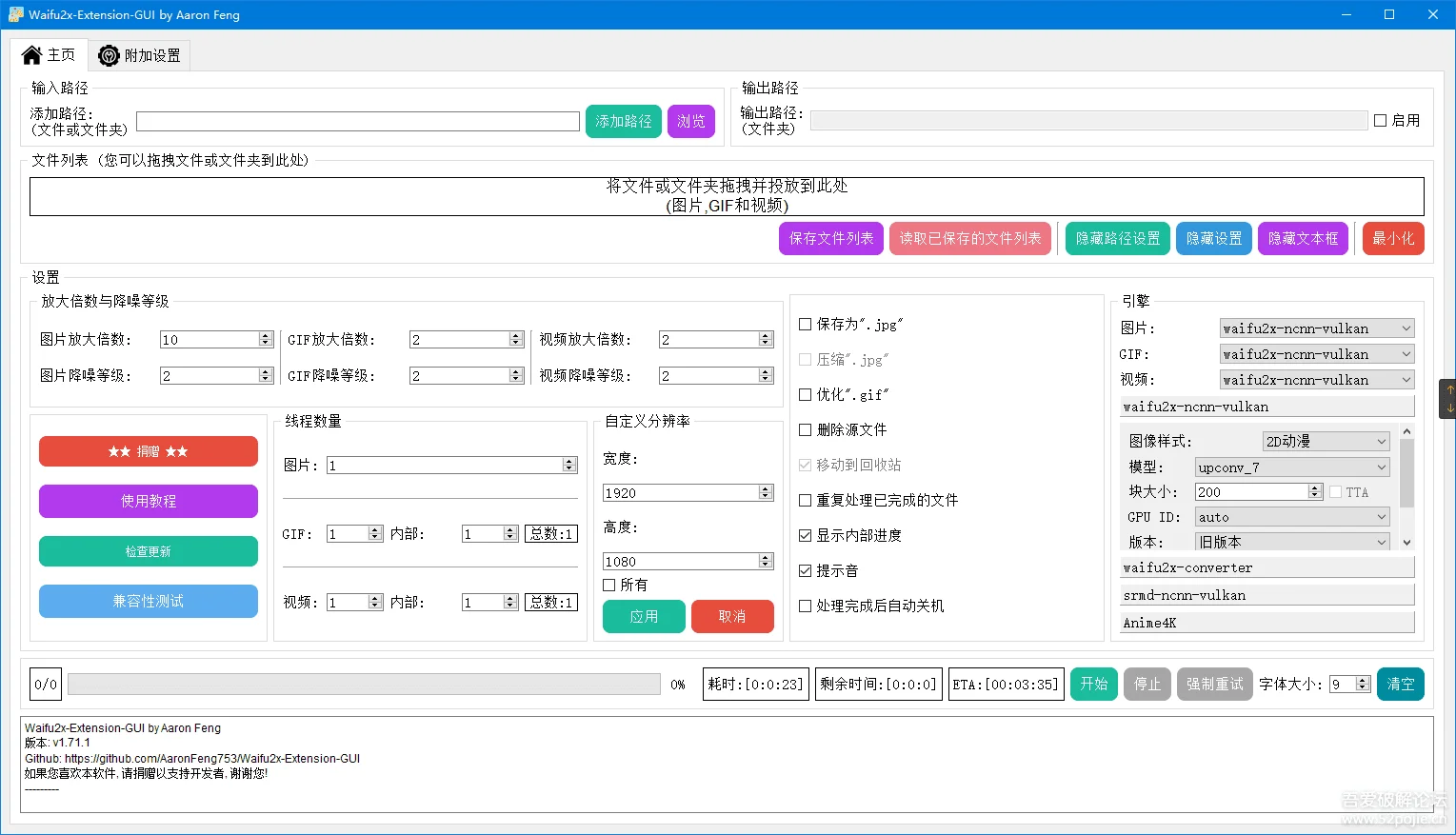This screenshot has width=1456, height=835.
Task: Click the 添加路径 input field
Action: [x=358, y=122]
